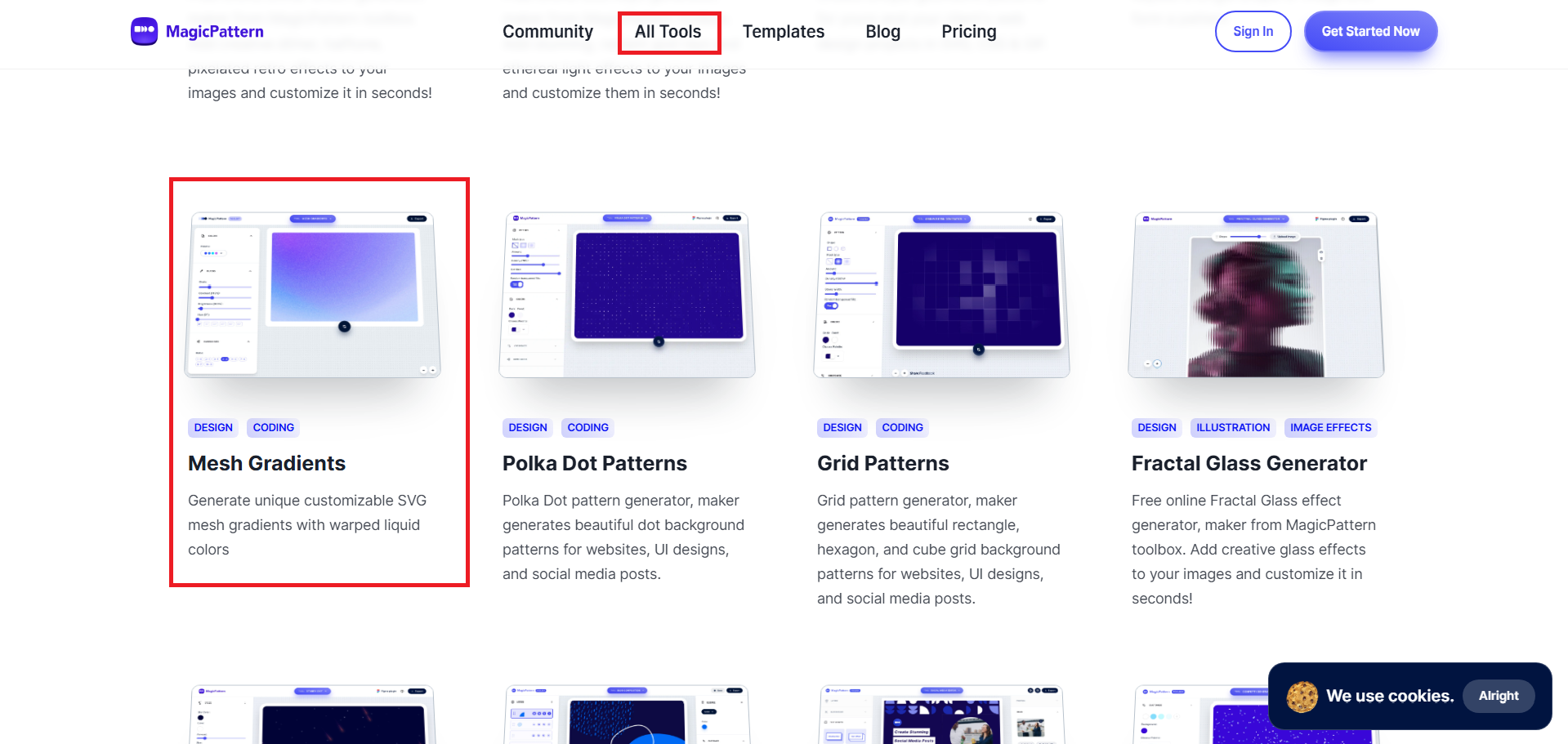Open the Community section

(x=547, y=31)
